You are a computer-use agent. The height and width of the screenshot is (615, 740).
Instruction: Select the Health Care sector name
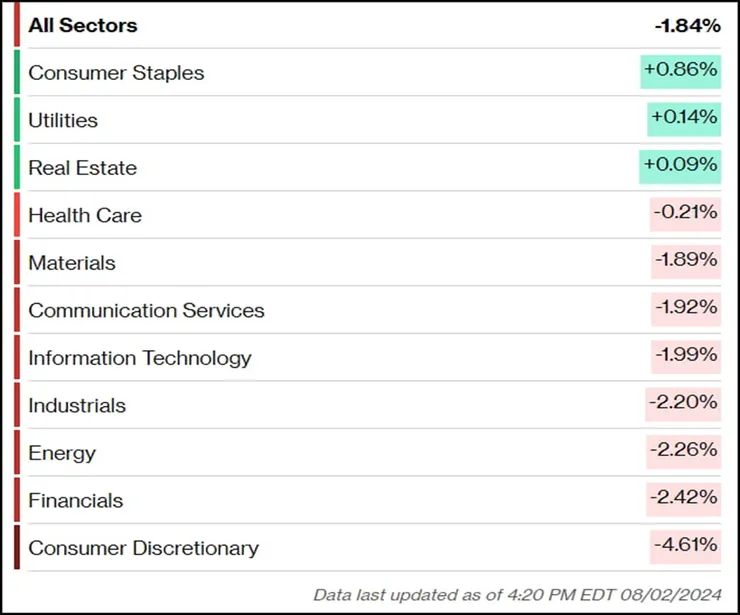[85, 215]
